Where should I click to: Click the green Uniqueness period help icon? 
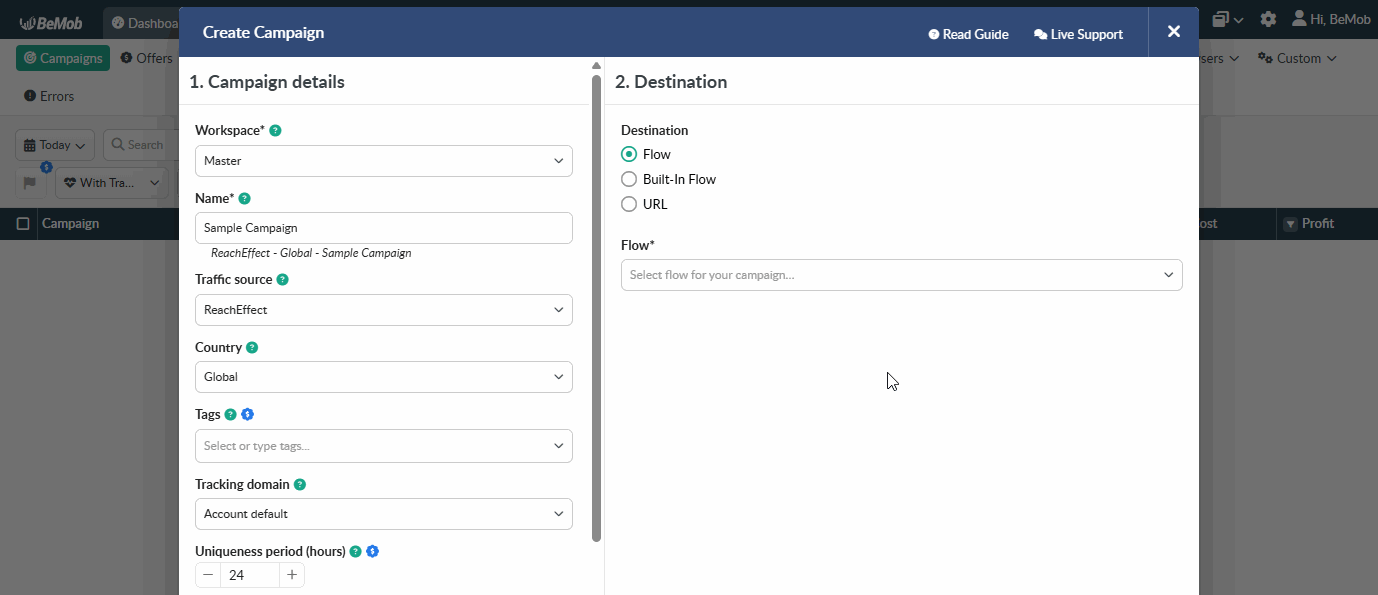(355, 551)
